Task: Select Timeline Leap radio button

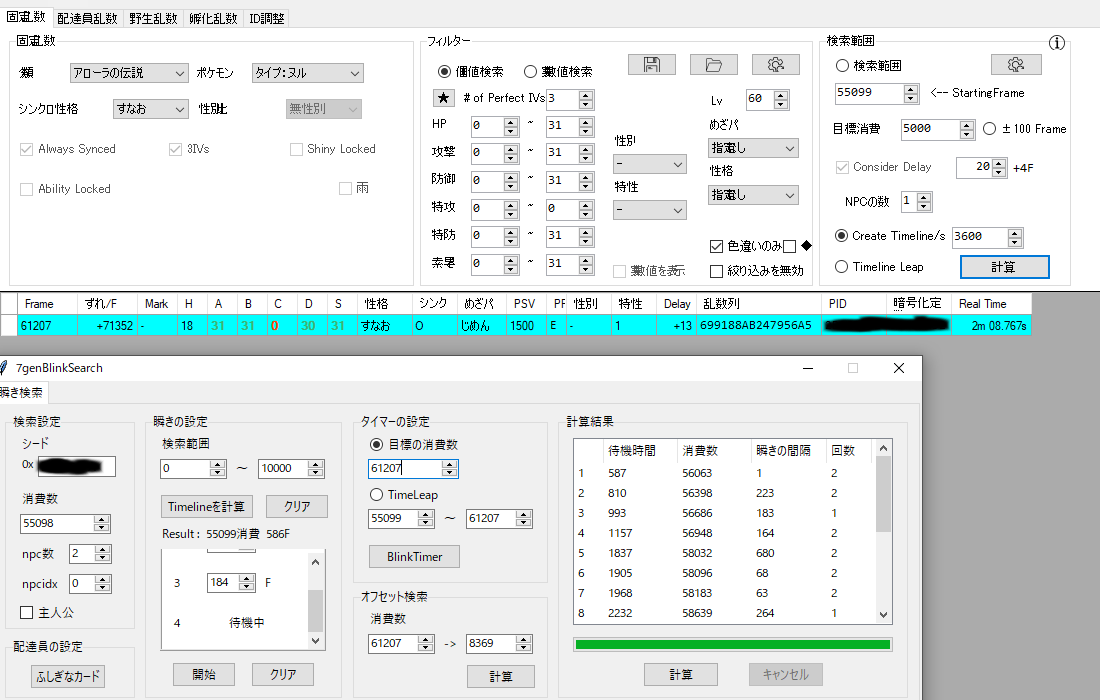Action: click(x=841, y=267)
